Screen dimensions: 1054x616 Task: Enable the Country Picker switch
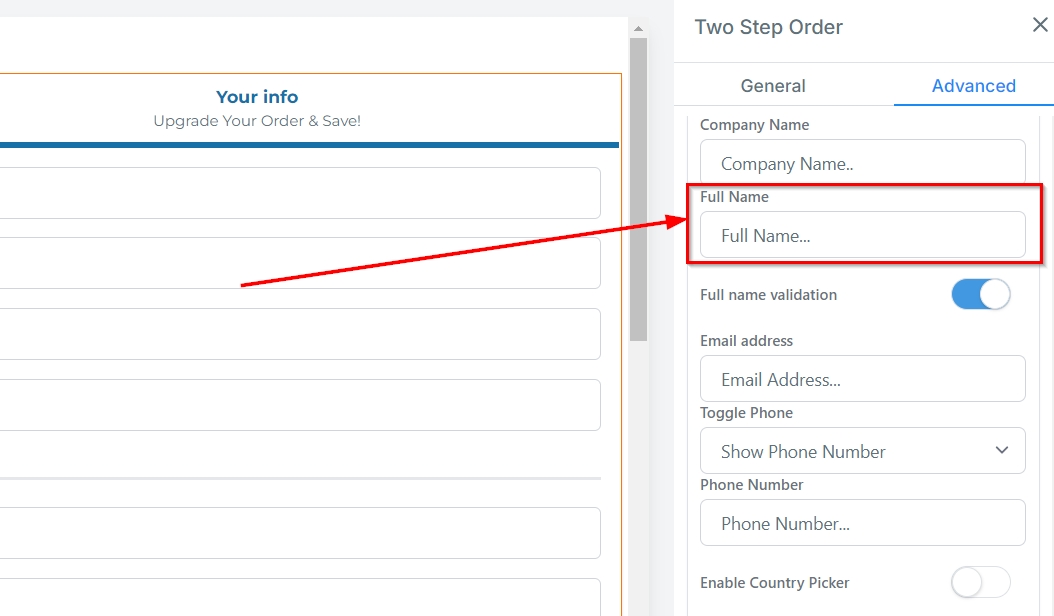pyautogui.click(x=980, y=582)
